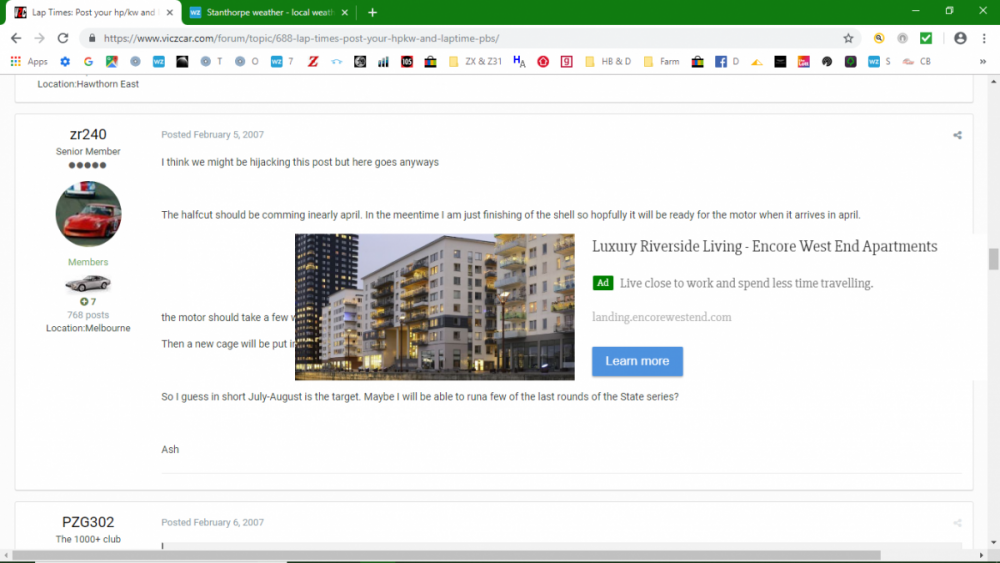Open the Google Maps bookmark
1000x563 pixels.
112,61
